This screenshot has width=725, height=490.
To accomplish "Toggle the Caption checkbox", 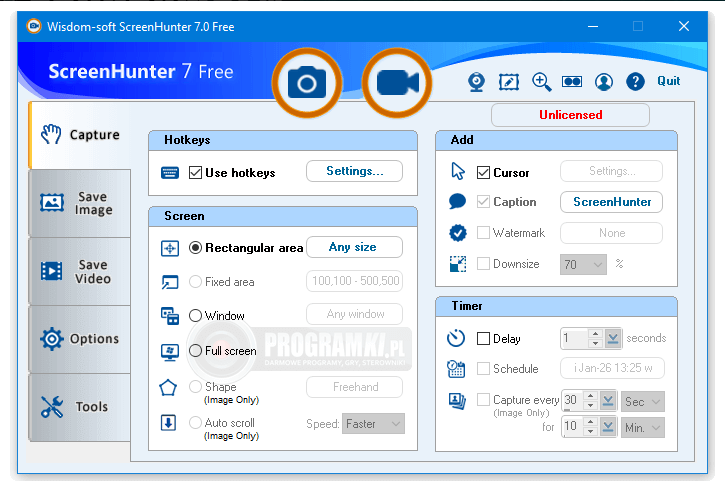I will (x=483, y=202).
